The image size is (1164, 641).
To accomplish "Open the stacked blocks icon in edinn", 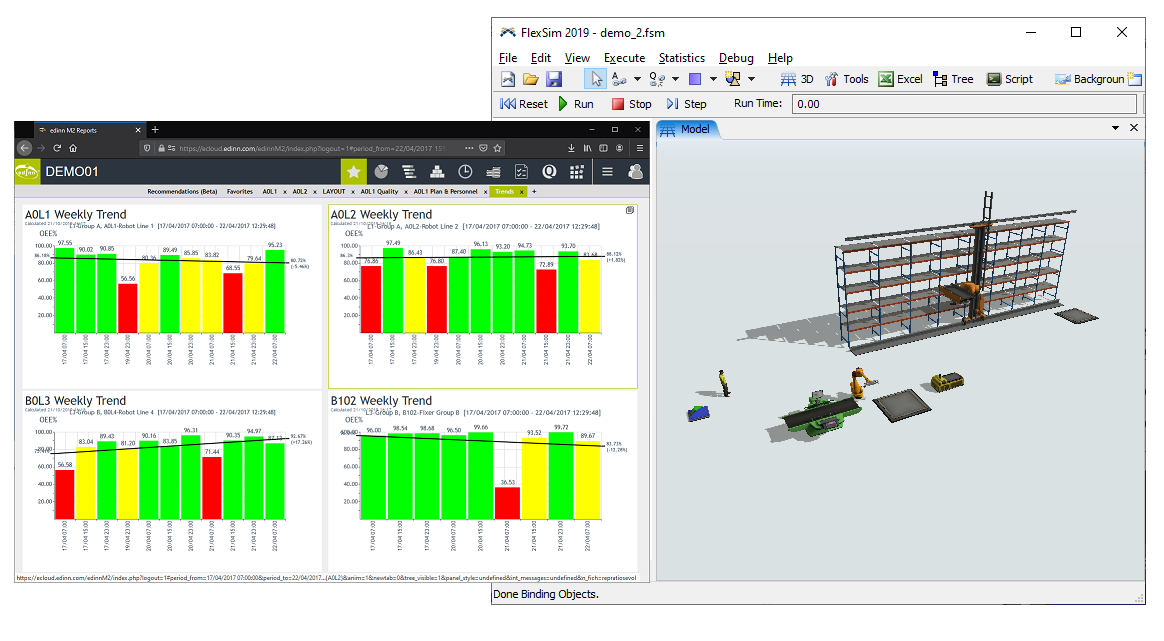I will pyautogui.click(x=437, y=172).
